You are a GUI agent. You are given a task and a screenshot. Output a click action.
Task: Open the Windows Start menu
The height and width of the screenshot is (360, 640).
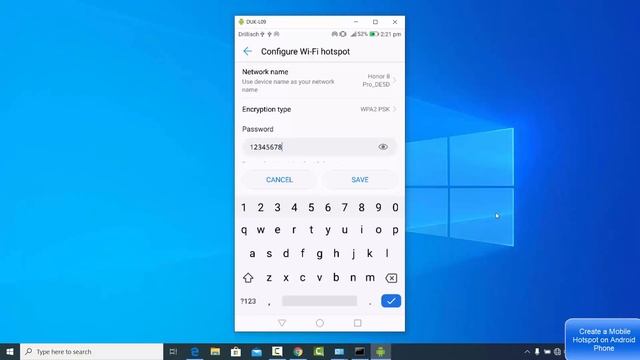[10, 351]
